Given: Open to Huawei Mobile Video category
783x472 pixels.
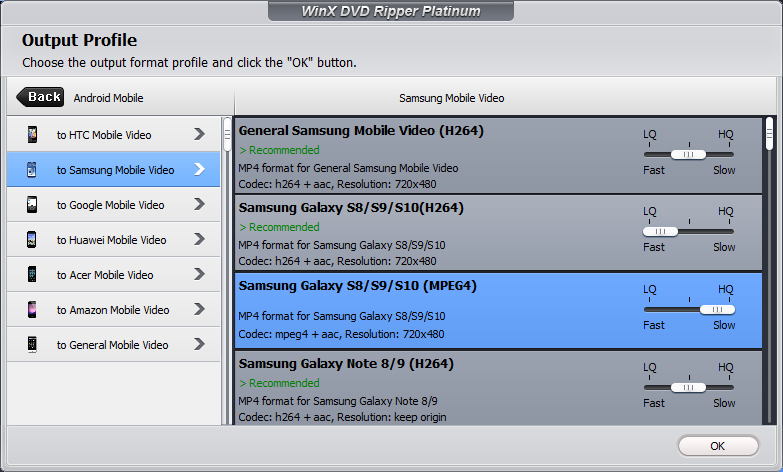Looking at the screenshot, I should pos(113,239).
